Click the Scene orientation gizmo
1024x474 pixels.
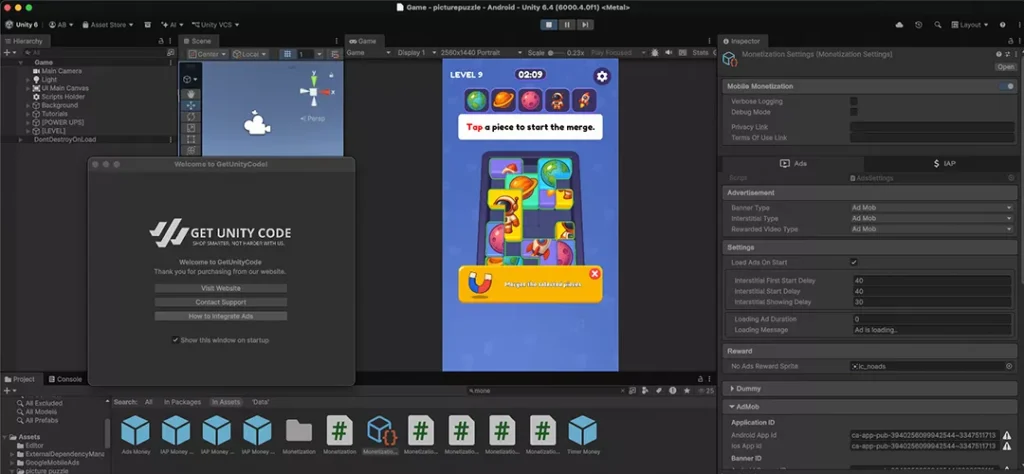pyautogui.click(x=314, y=91)
